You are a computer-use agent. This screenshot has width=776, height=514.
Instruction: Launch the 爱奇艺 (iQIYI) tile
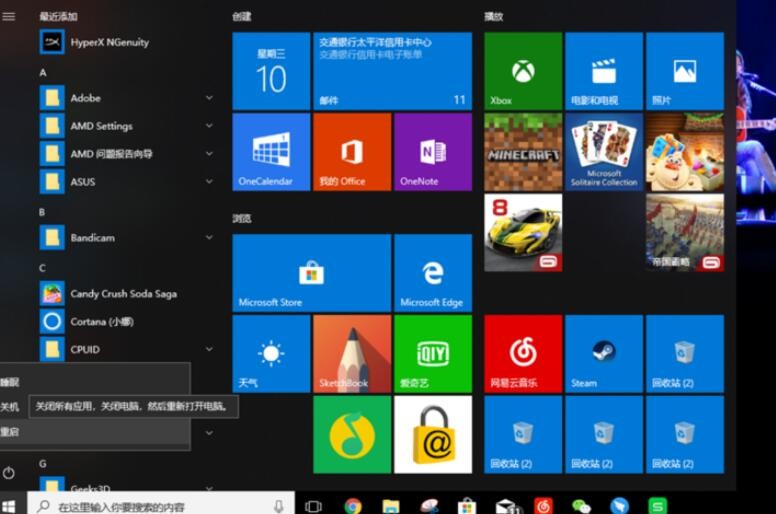pos(432,354)
